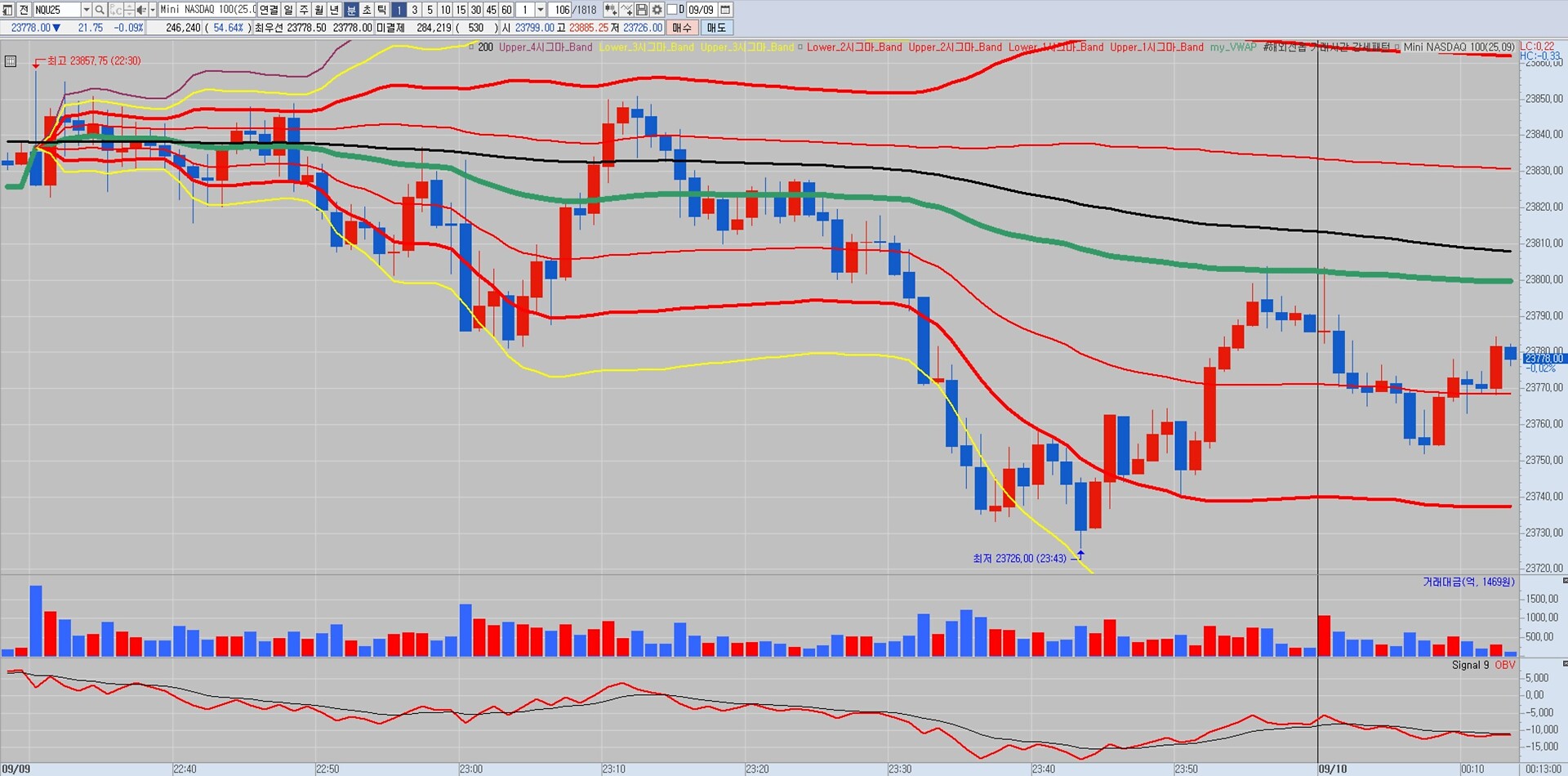
Task: Select the 15-minute interval button
Action: (461, 10)
